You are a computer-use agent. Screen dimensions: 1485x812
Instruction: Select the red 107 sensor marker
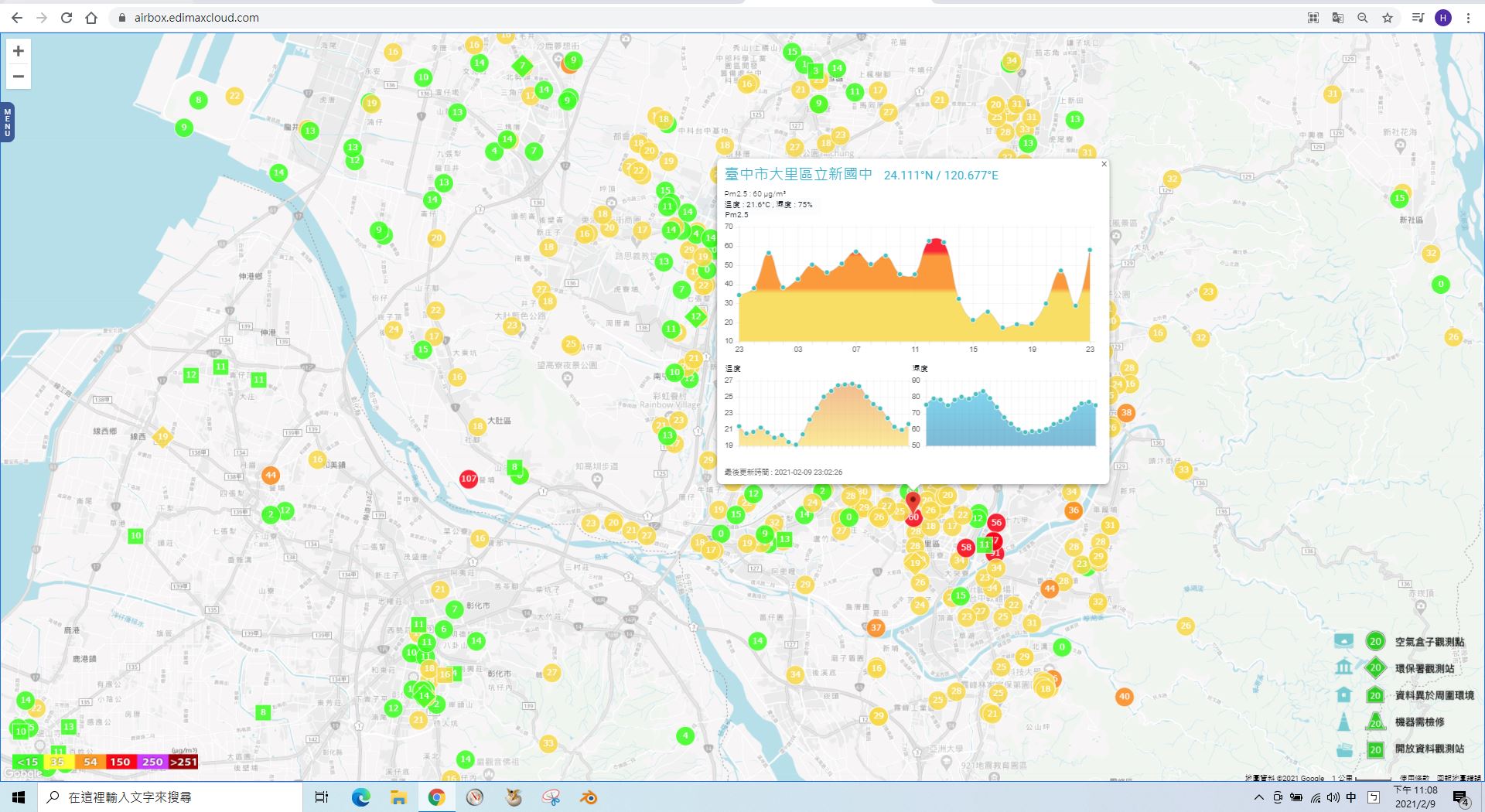469,479
